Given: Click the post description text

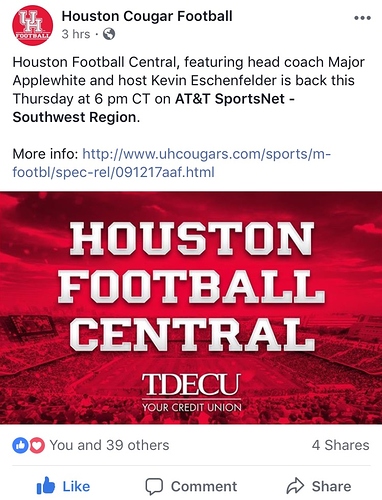Looking at the screenshot, I should coord(189,90).
